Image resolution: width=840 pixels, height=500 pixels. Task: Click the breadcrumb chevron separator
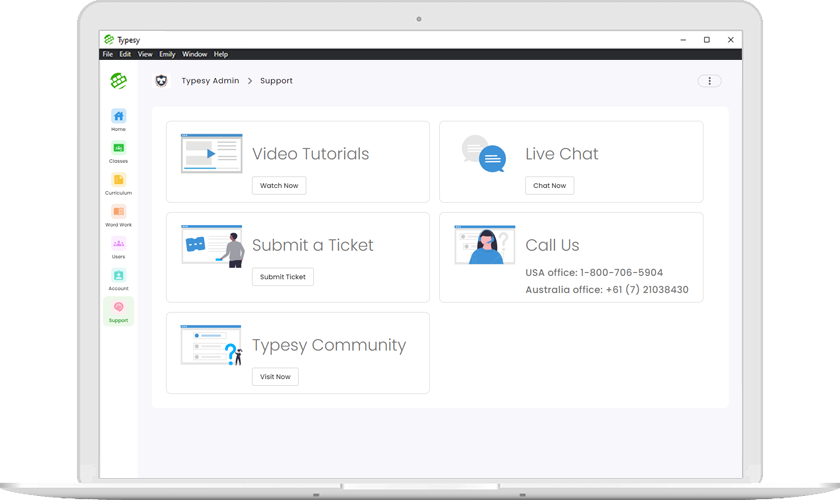coord(250,81)
